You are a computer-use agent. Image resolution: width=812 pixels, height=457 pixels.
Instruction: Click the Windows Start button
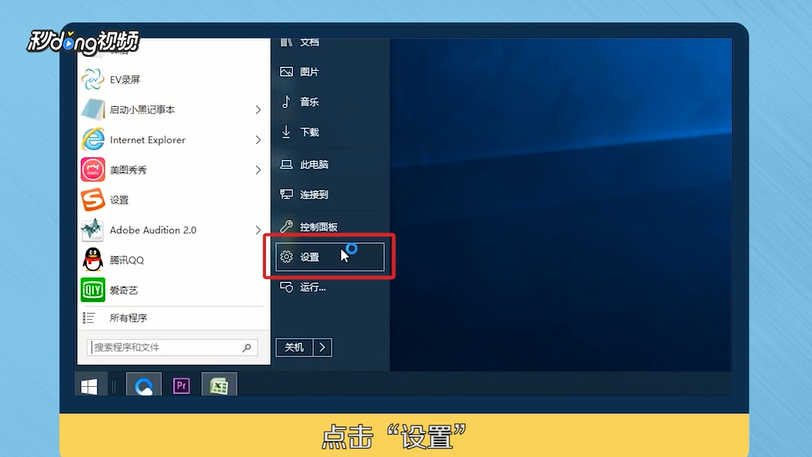[89, 386]
